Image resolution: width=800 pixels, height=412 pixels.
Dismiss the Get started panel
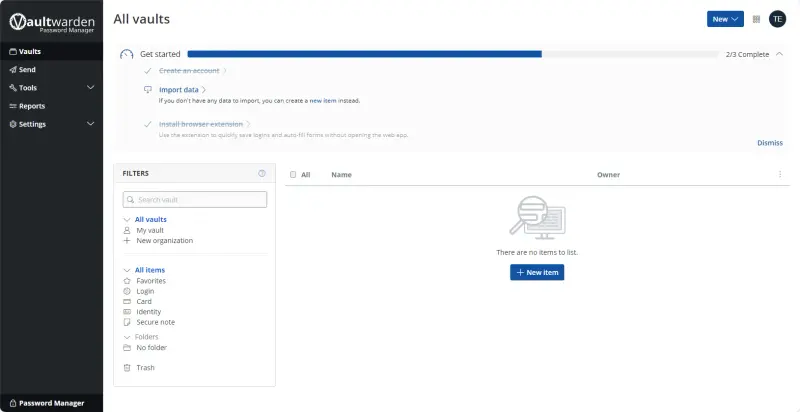pyautogui.click(x=770, y=143)
